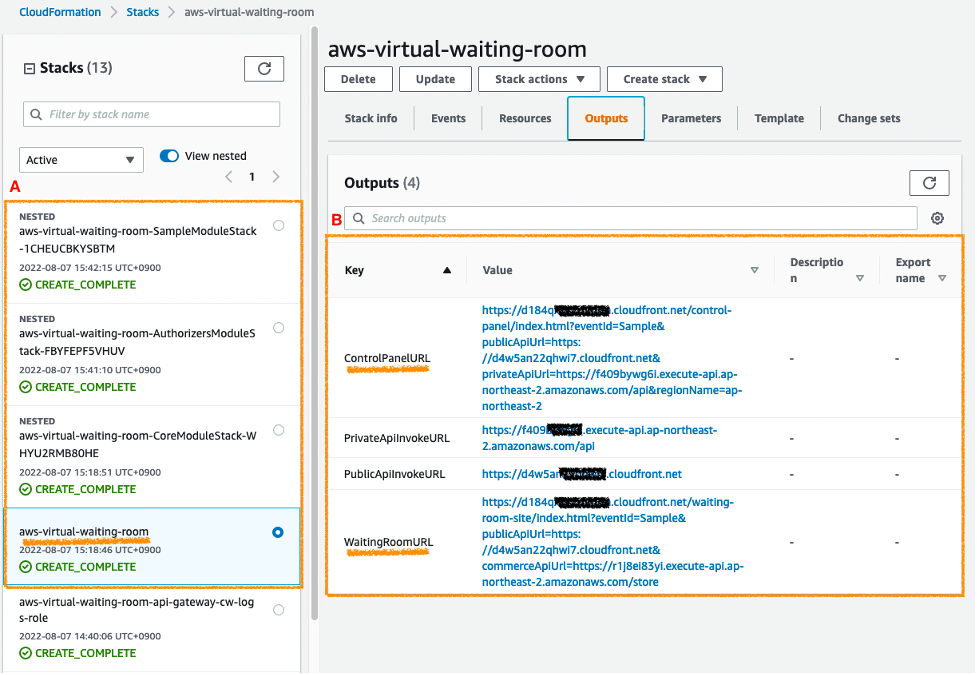Open Stacks breadcrumb link
The height and width of the screenshot is (675, 977).
pos(143,12)
